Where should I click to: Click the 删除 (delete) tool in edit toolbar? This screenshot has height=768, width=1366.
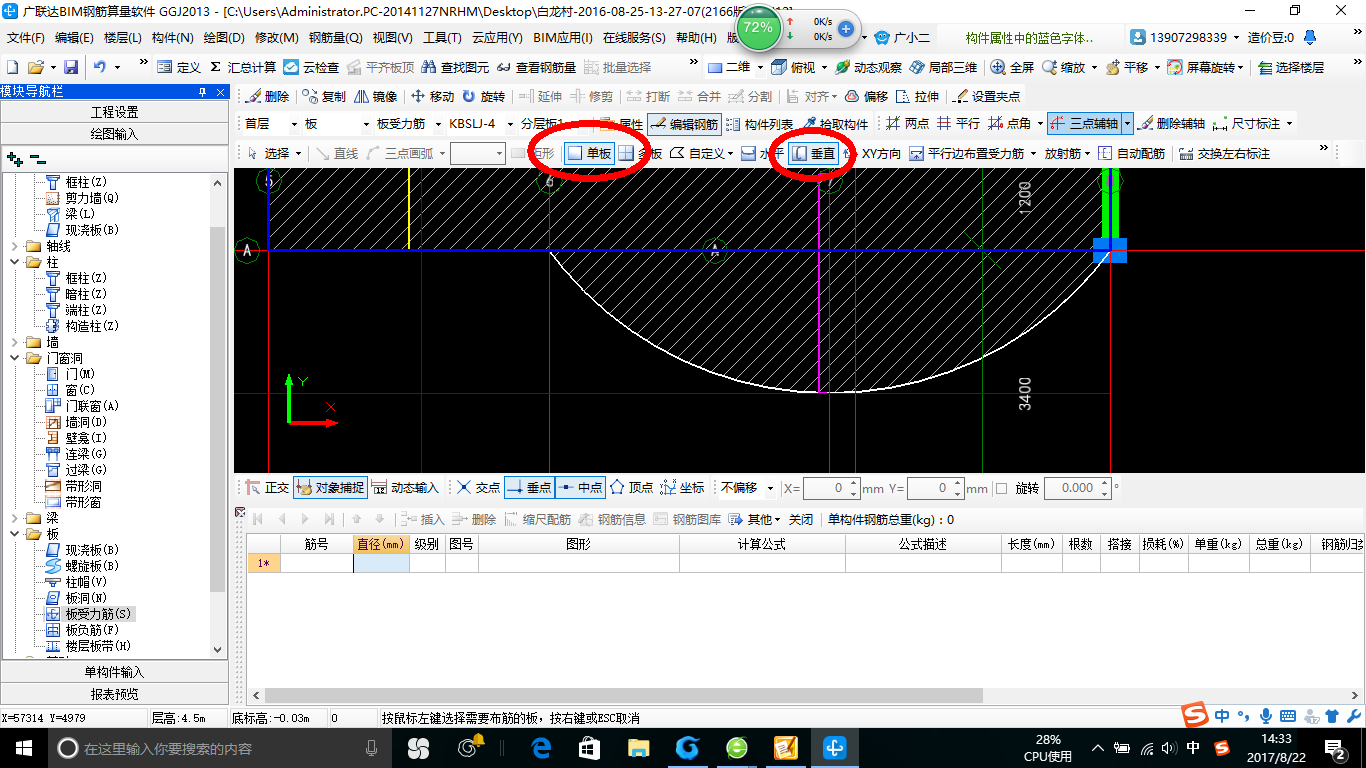(267, 97)
